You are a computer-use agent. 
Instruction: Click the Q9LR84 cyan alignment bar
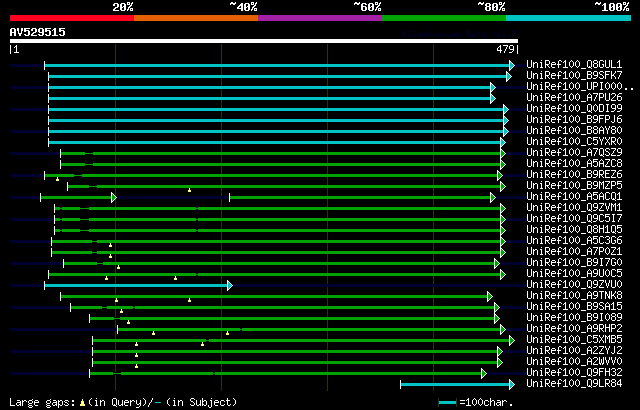455,385
